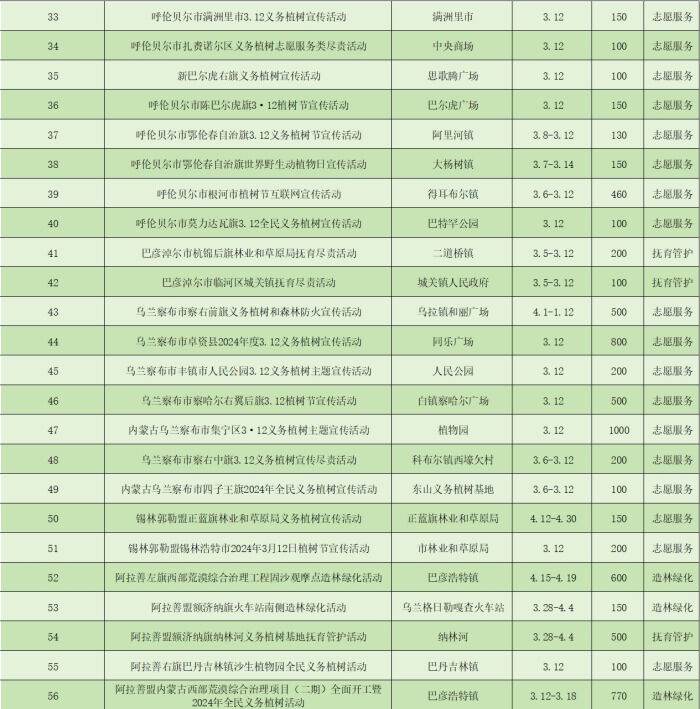Click row number 33 cell
This screenshot has height=709, width=700.
(x=53, y=17)
